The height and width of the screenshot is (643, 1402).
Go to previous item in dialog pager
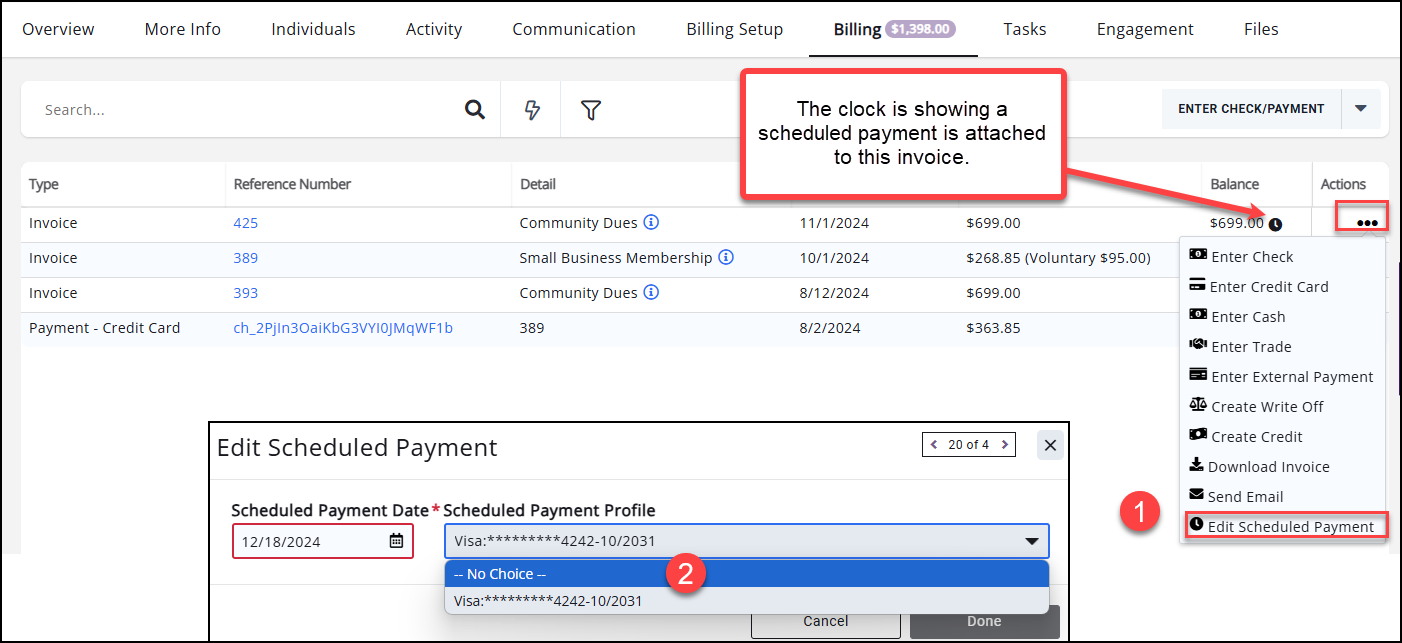[934, 445]
